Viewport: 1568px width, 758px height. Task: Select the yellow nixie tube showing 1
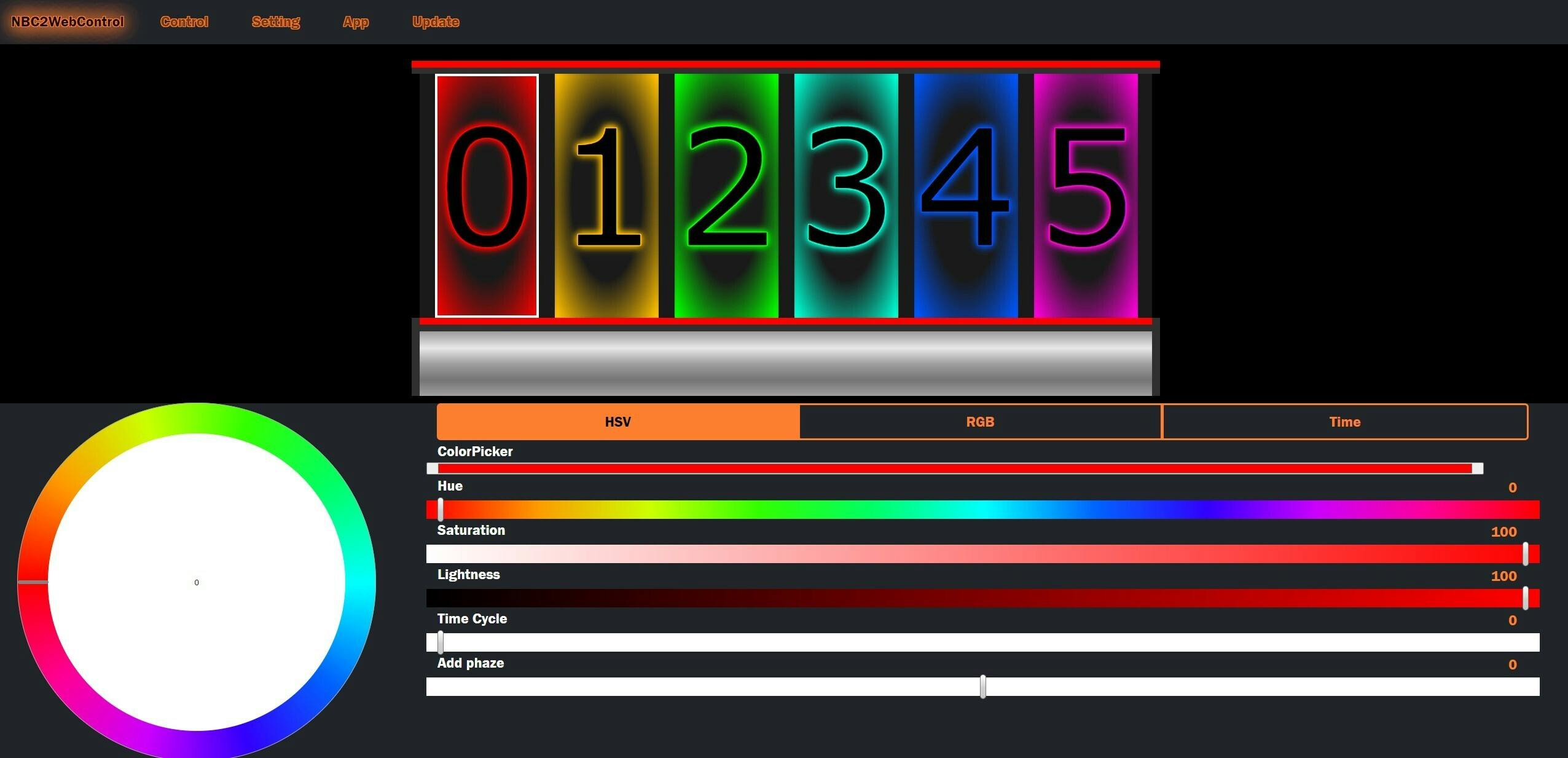point(606,195)
